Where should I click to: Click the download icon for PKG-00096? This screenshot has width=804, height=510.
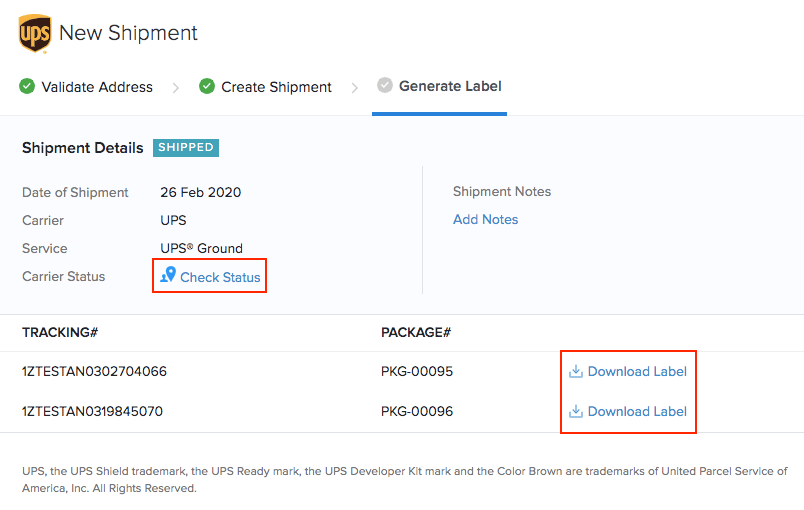point(576,411)
